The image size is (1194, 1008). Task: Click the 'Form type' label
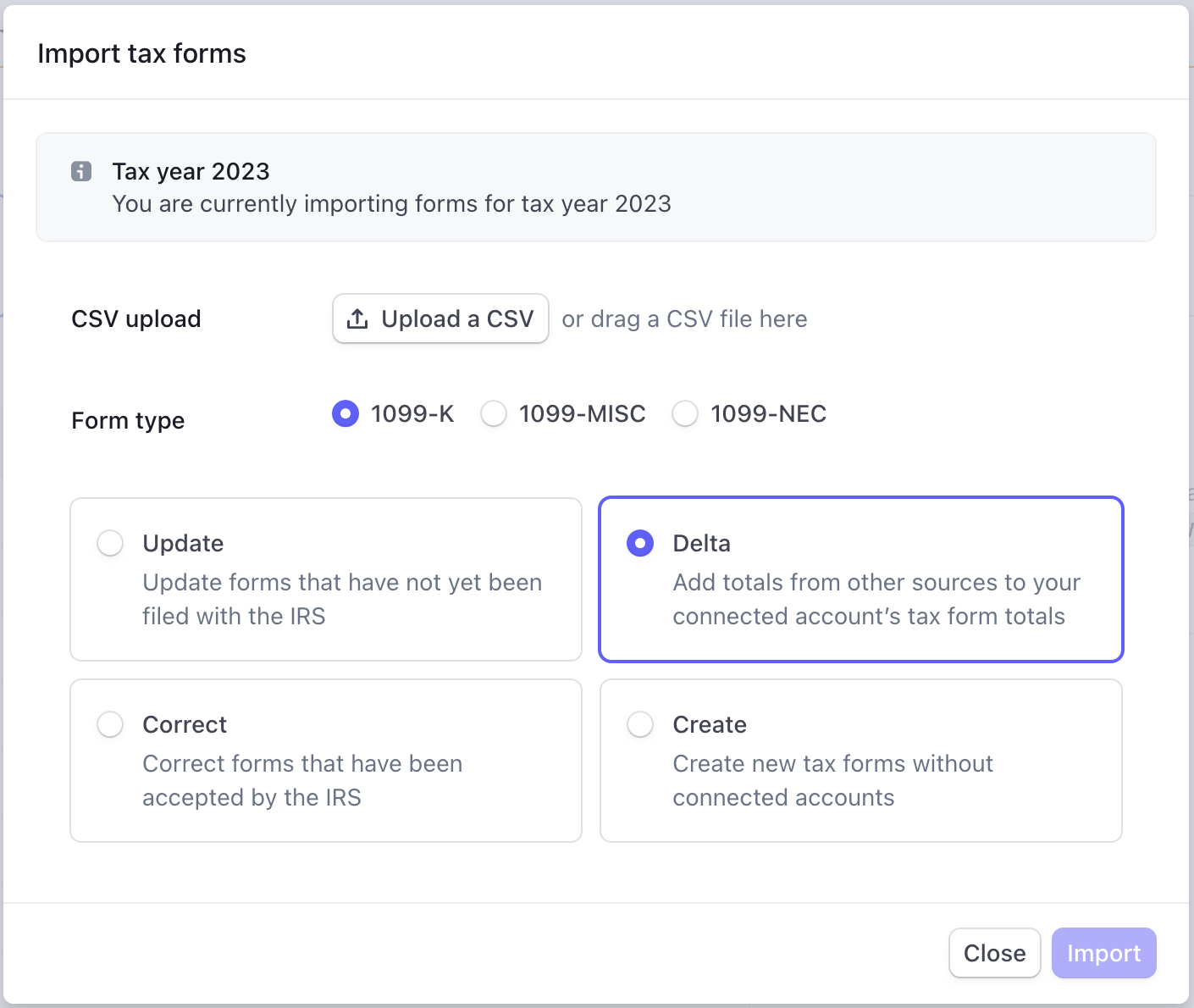tap(128, 420)
